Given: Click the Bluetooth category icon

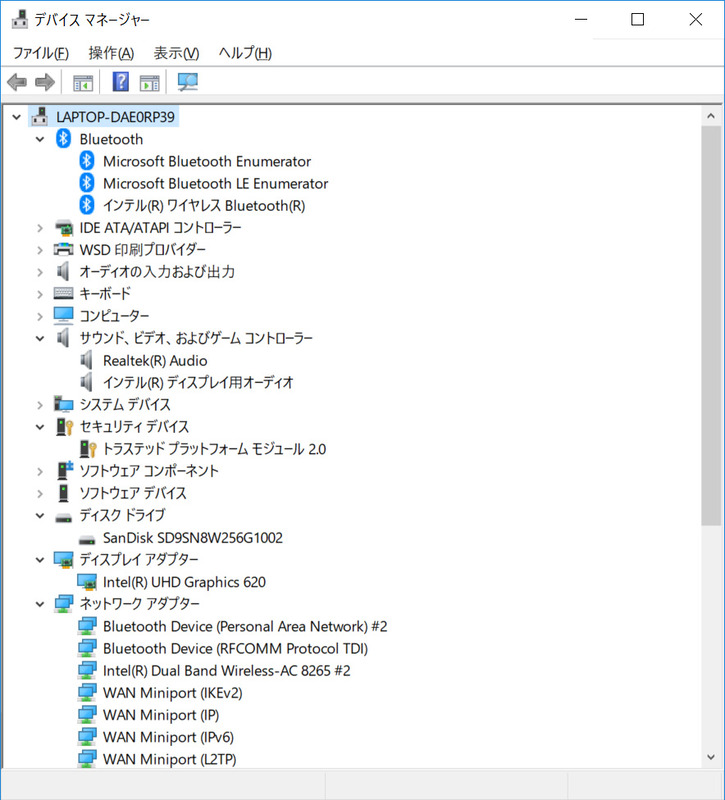Looking at the screenshot, I should click(63, 139).
